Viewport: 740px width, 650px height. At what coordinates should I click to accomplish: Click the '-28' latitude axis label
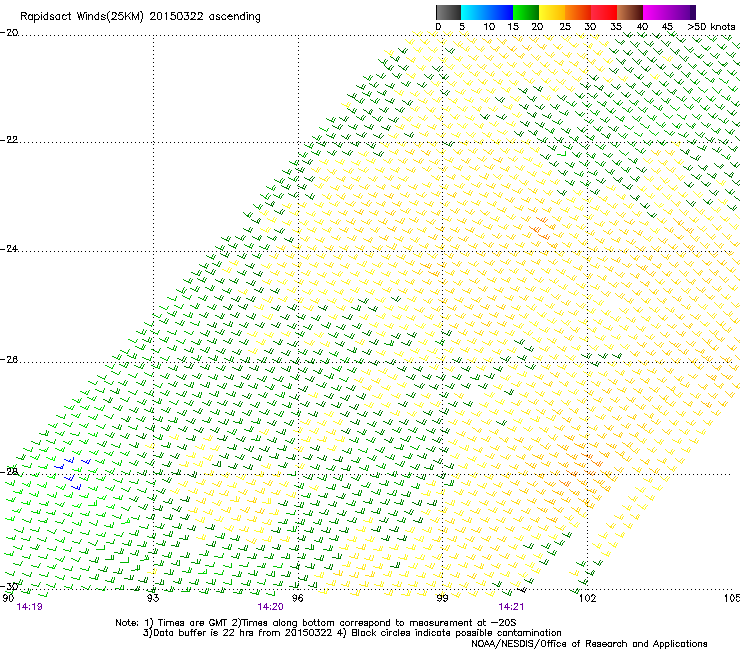click(x=9, y=472)
